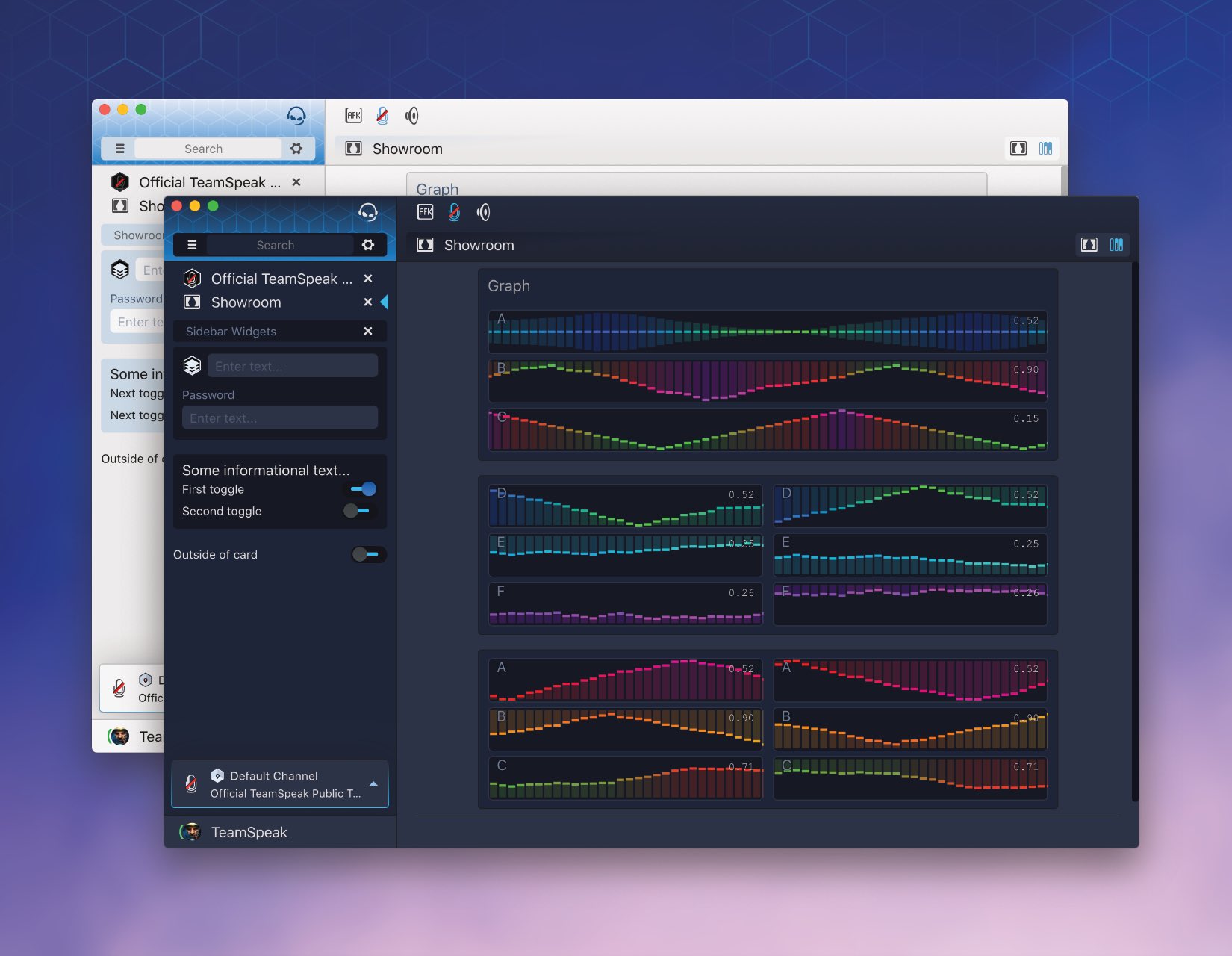The width and height of the screenshot is (1232, 956).
Task: Toggle speaker output in the dark window
Action: 484,212
